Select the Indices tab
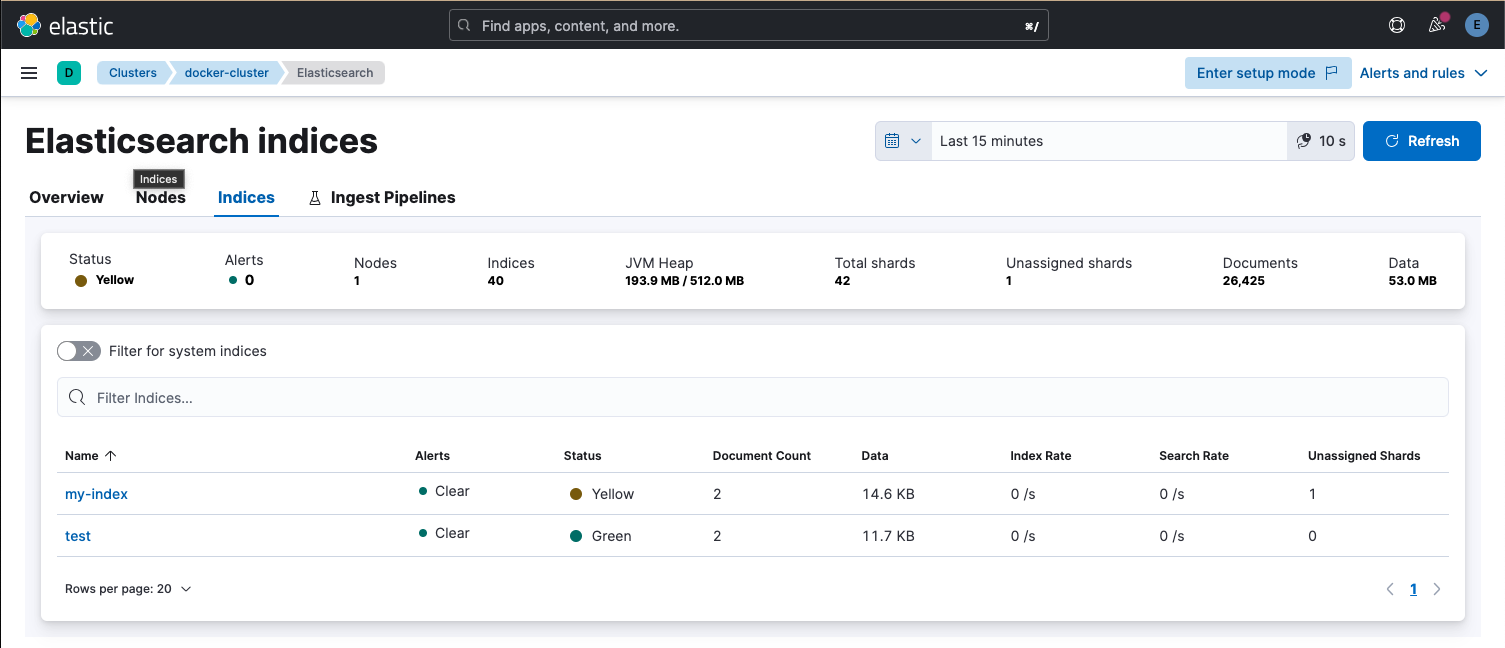 [x=246, y=197]
